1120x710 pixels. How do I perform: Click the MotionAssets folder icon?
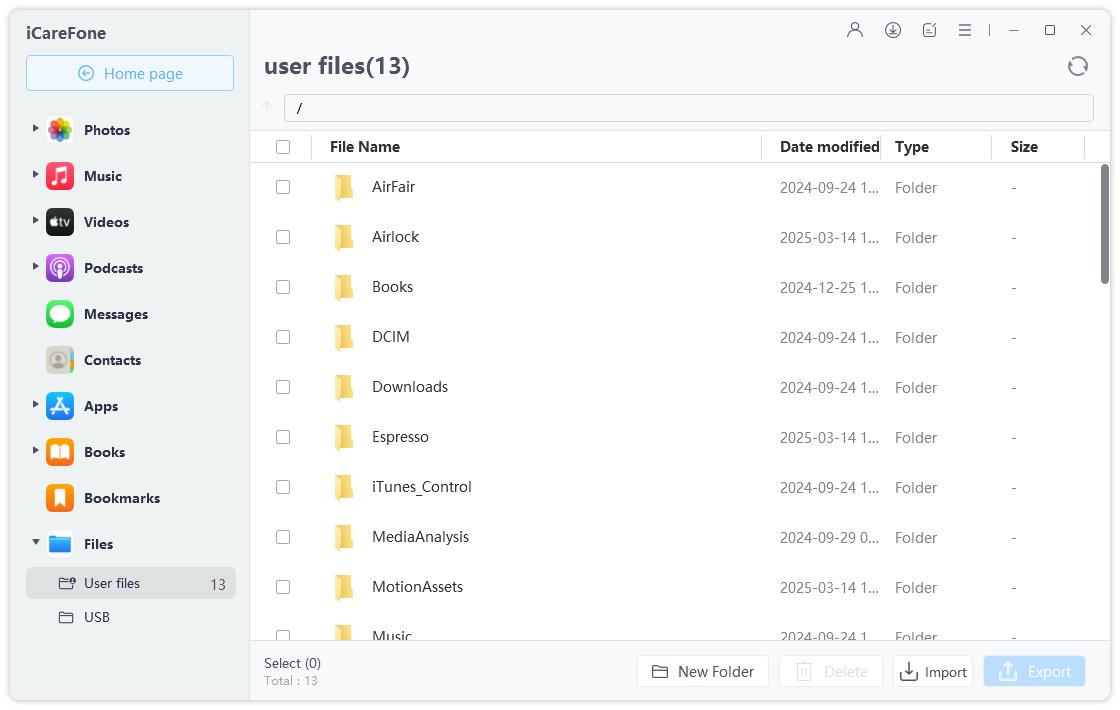pos(344,587)
